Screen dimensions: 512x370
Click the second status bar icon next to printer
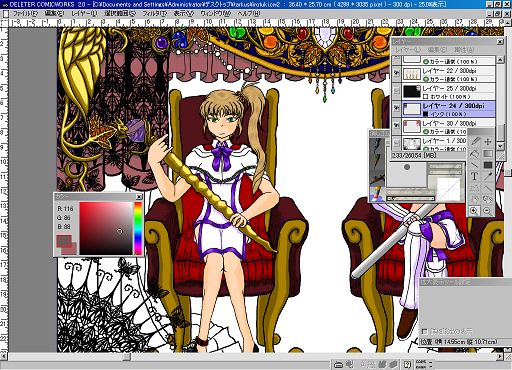click(x=350, y=365)
